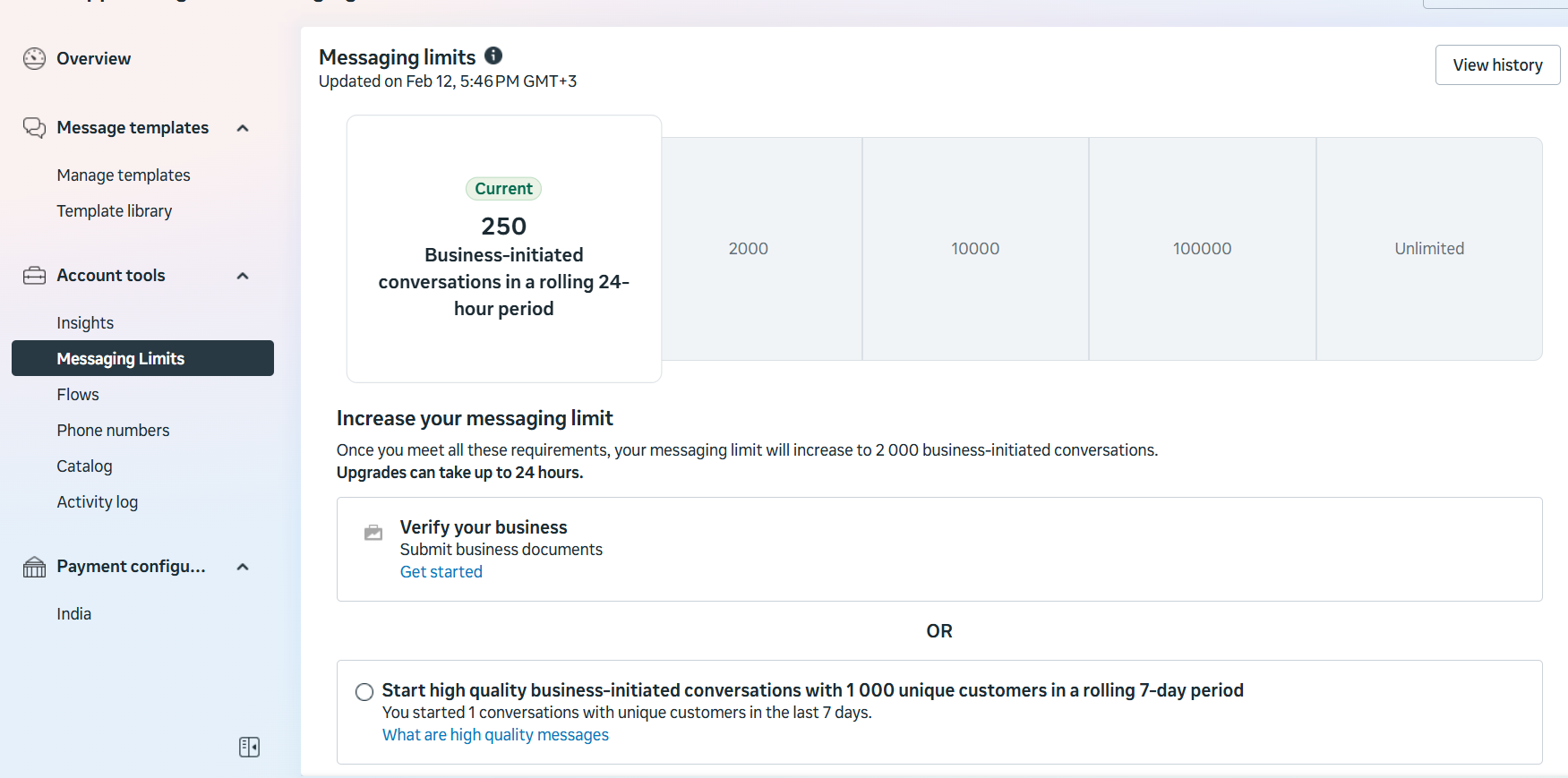The height and width of the screenshot is (778, 1568).
Task: Open Activity log in sidebar
Action: click(97, 502)
